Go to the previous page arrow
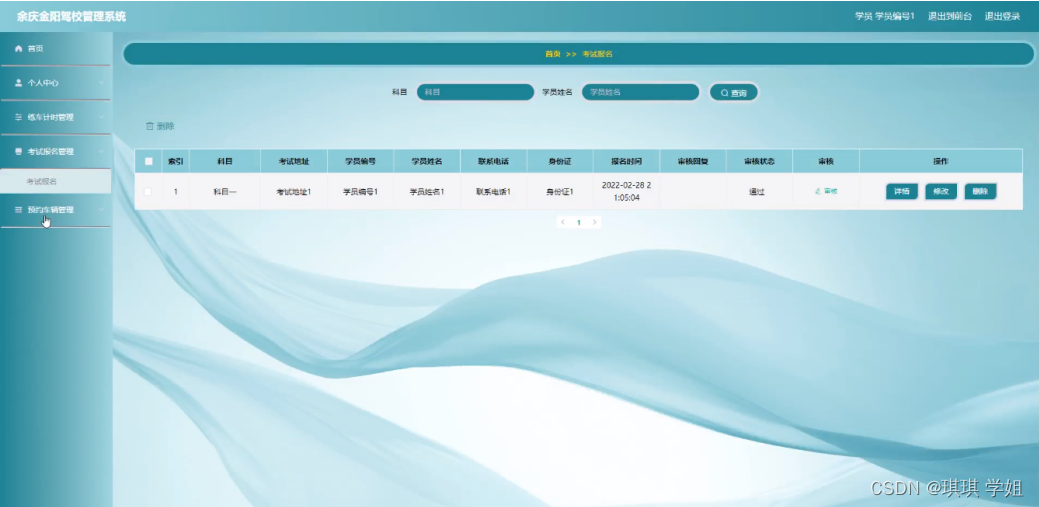This screenshot has width=1039, height=507. [563, 222]
